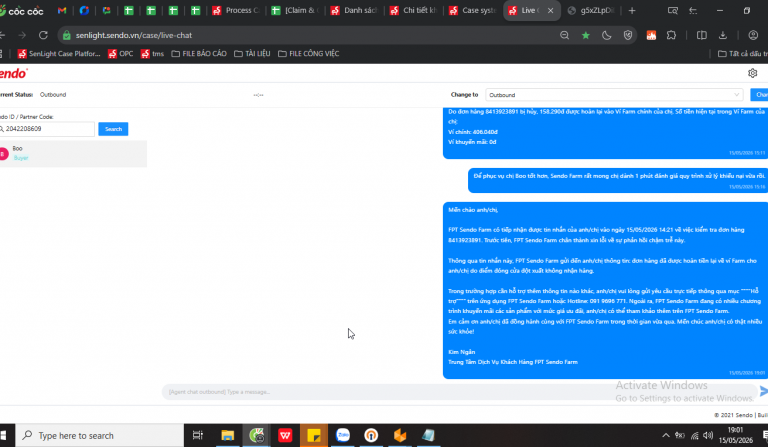Open the FILE BÁO CÁO bookmark folder
Viewport: 768px width, 447px height.
click(199, 54)
